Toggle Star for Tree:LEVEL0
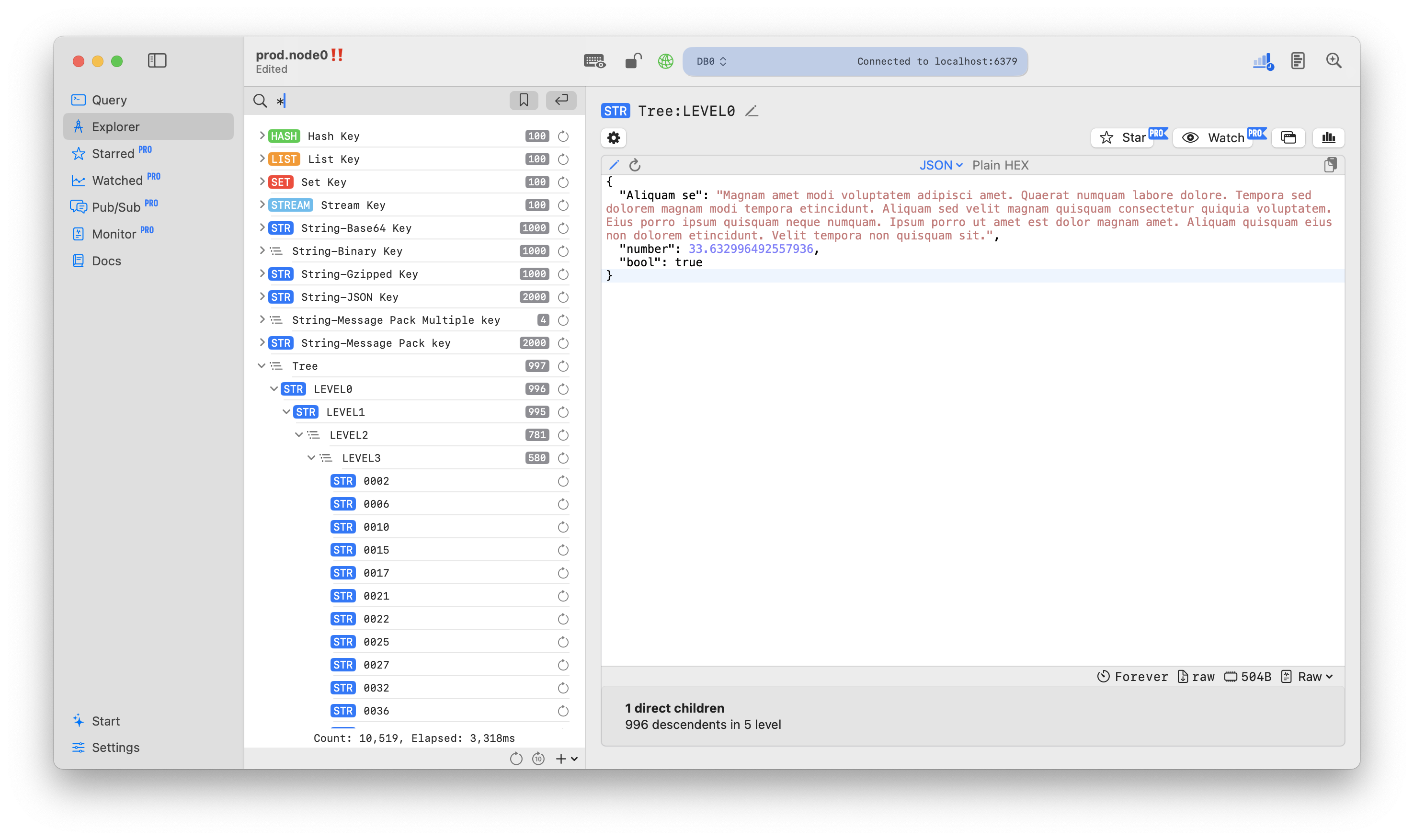The image size is (1414, 840). tap(1122, 137)
